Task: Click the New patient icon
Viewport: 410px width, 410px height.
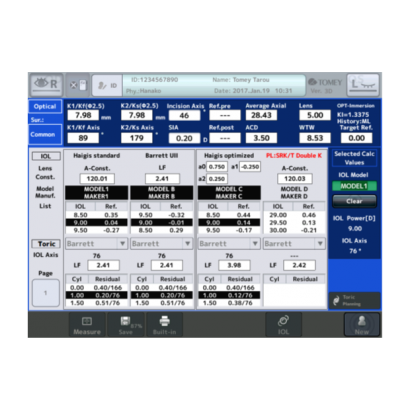Action: click(362, 325)
